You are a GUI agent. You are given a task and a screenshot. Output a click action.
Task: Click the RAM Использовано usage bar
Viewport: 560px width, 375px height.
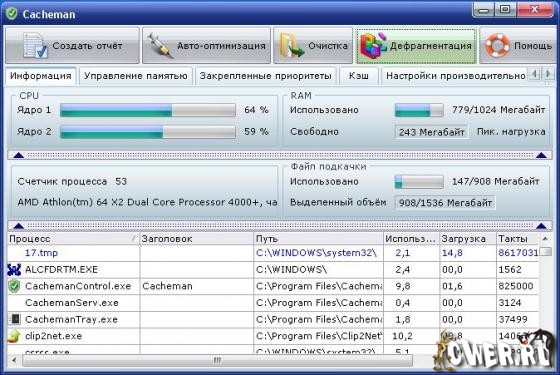point(419,110)
